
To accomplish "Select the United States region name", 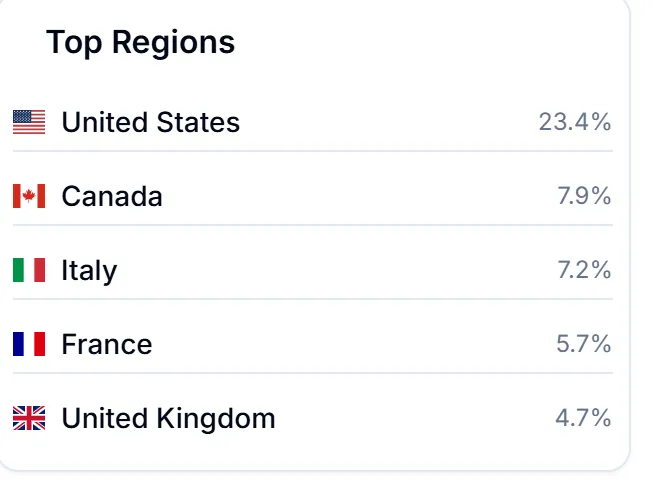I will (150, 123).
